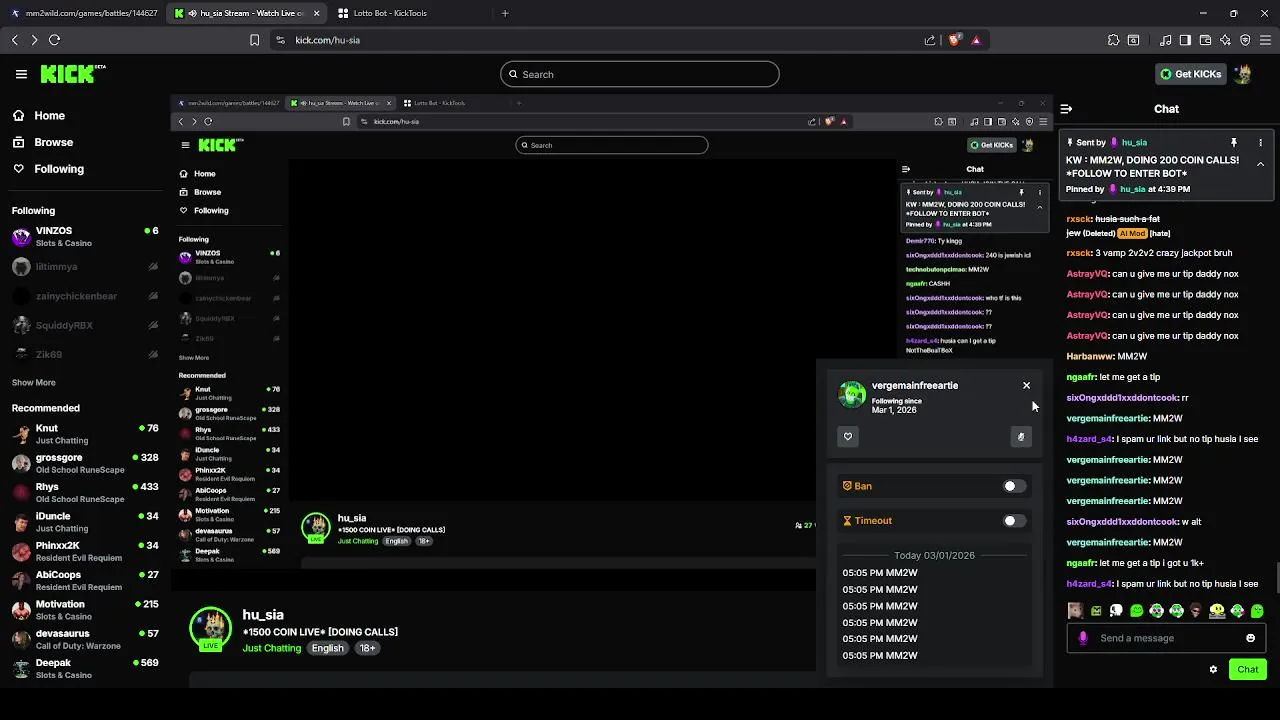Open Phinxx2K recommended channel
Viewport: 1280px width, 720px height.
85,551
